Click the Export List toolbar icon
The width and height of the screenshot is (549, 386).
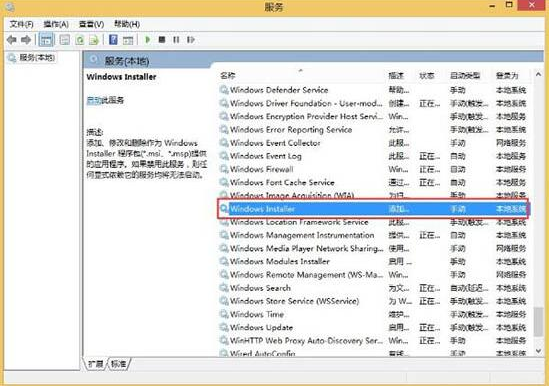[94, 40]
